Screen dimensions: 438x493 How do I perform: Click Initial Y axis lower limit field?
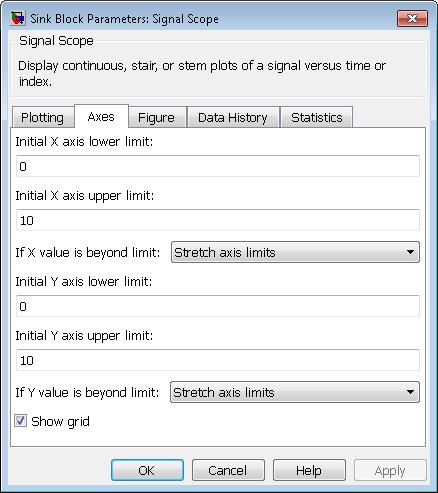pos(218,306)
